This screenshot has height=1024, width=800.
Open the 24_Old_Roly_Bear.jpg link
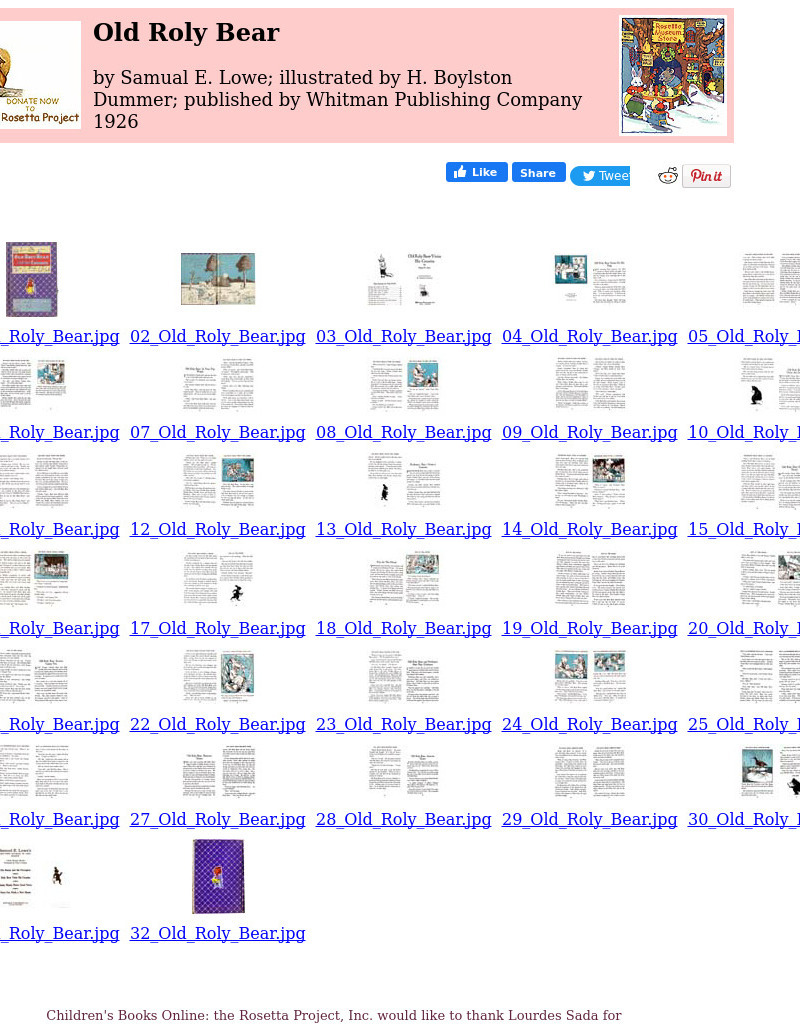[x=589, y=724]
